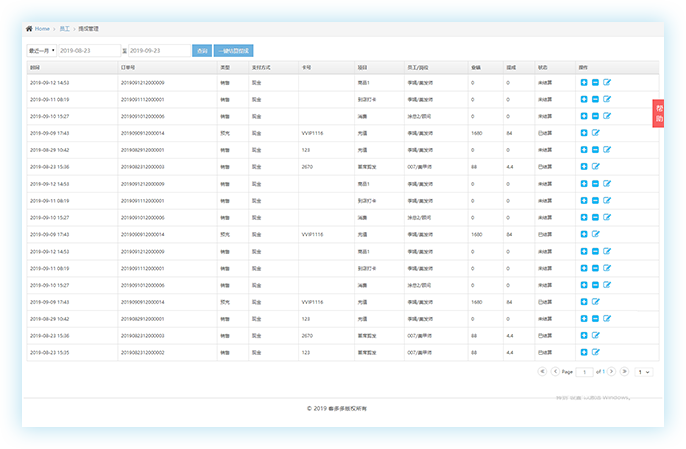Go to the next page with the single-right arrow
This screenshot has width=686, height=449.
tap(612, 372)
